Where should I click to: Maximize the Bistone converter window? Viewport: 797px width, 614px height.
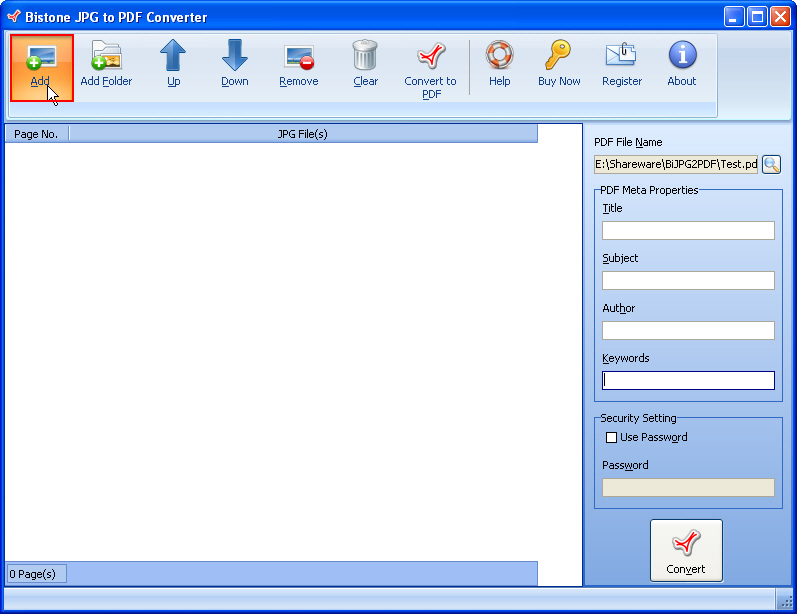[x=757, y=17]
